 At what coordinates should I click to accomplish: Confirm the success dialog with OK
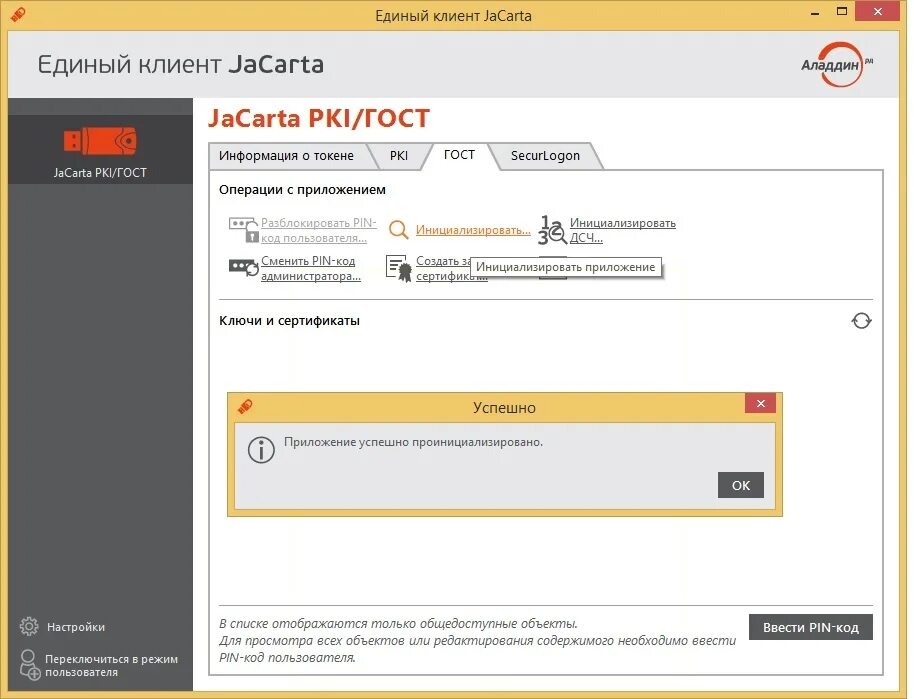[740, 485]
